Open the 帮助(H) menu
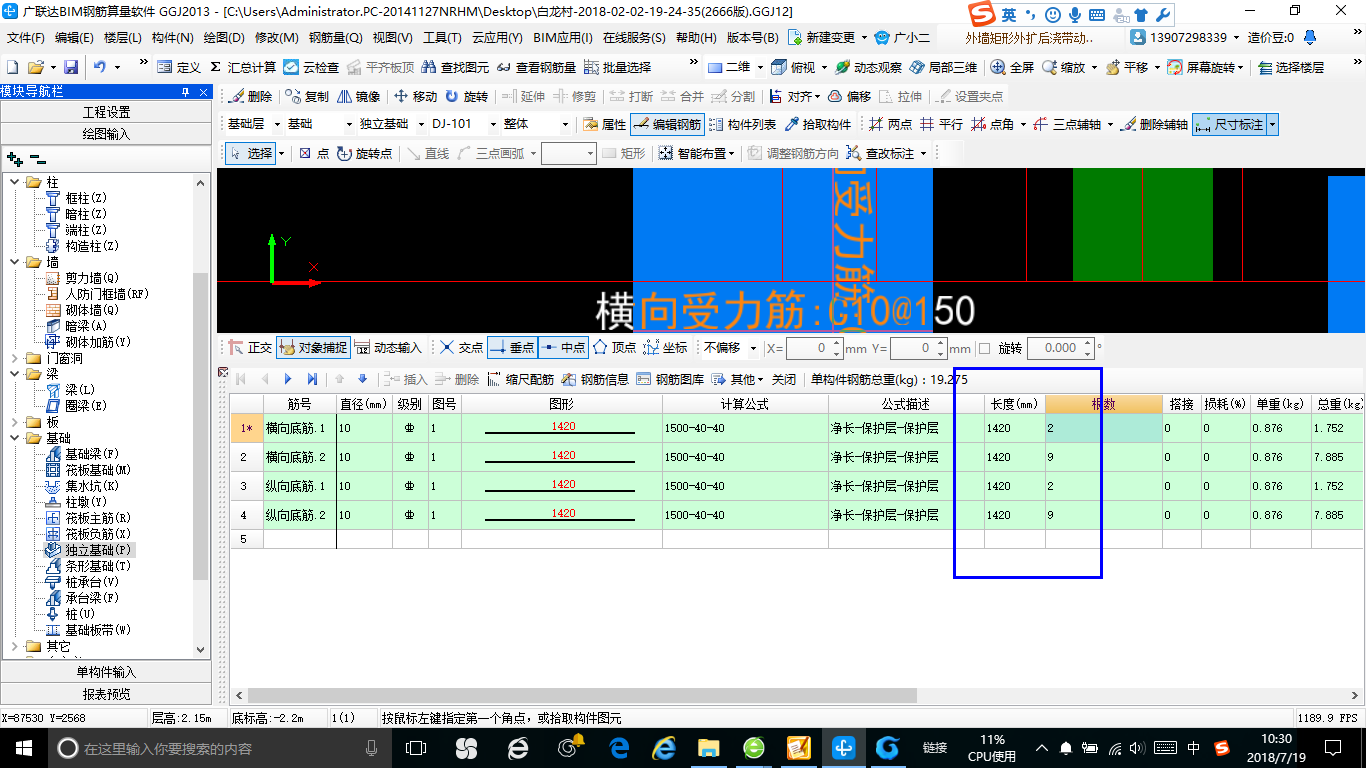1366x768 pixels. click(x=696, y=37)
